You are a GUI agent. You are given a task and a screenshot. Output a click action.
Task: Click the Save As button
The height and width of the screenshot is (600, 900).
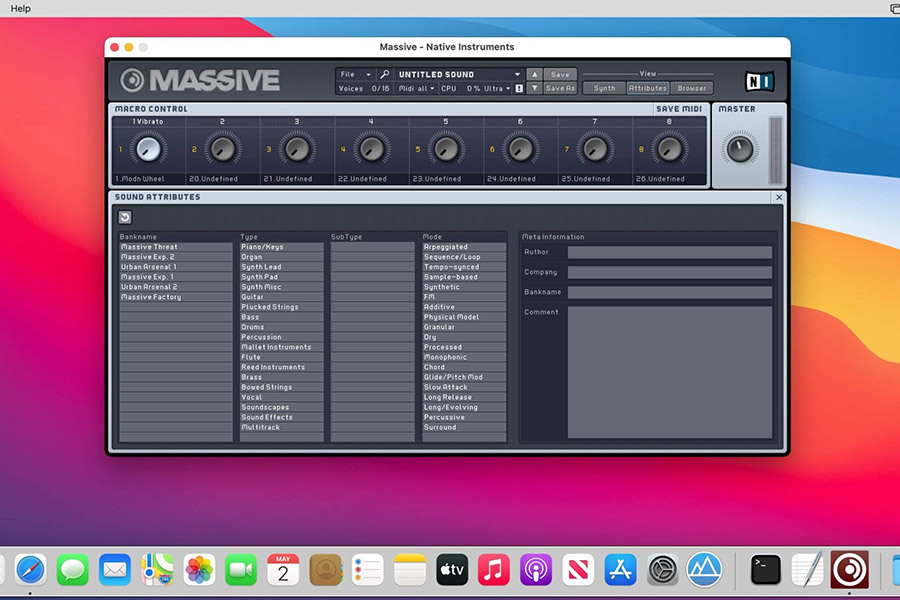coord(558,88)
